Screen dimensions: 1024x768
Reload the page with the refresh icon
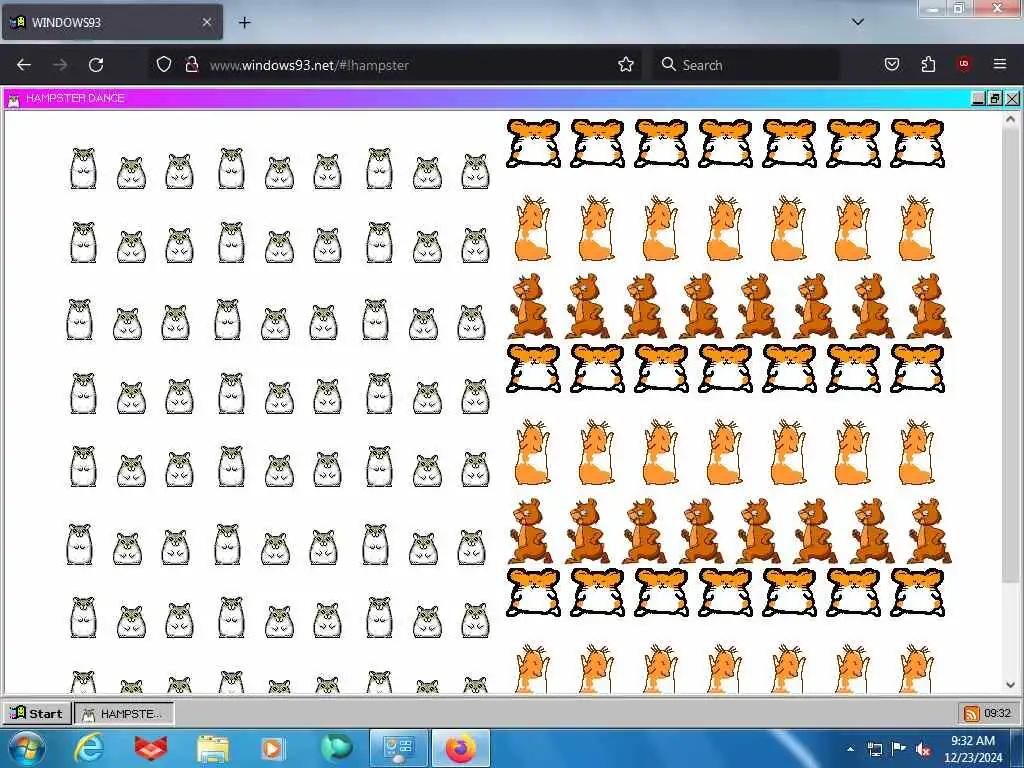(96, 65)
